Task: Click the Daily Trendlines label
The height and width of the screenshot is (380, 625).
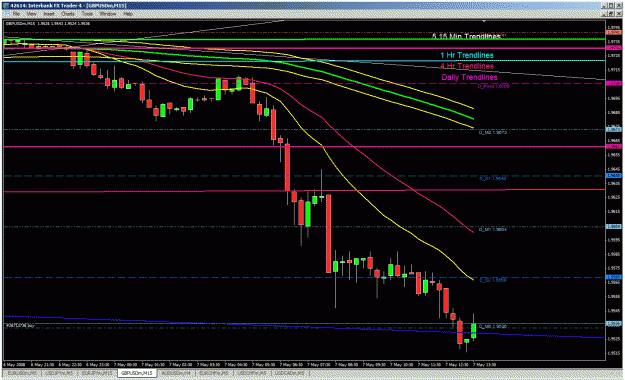Action: point(469,77)
